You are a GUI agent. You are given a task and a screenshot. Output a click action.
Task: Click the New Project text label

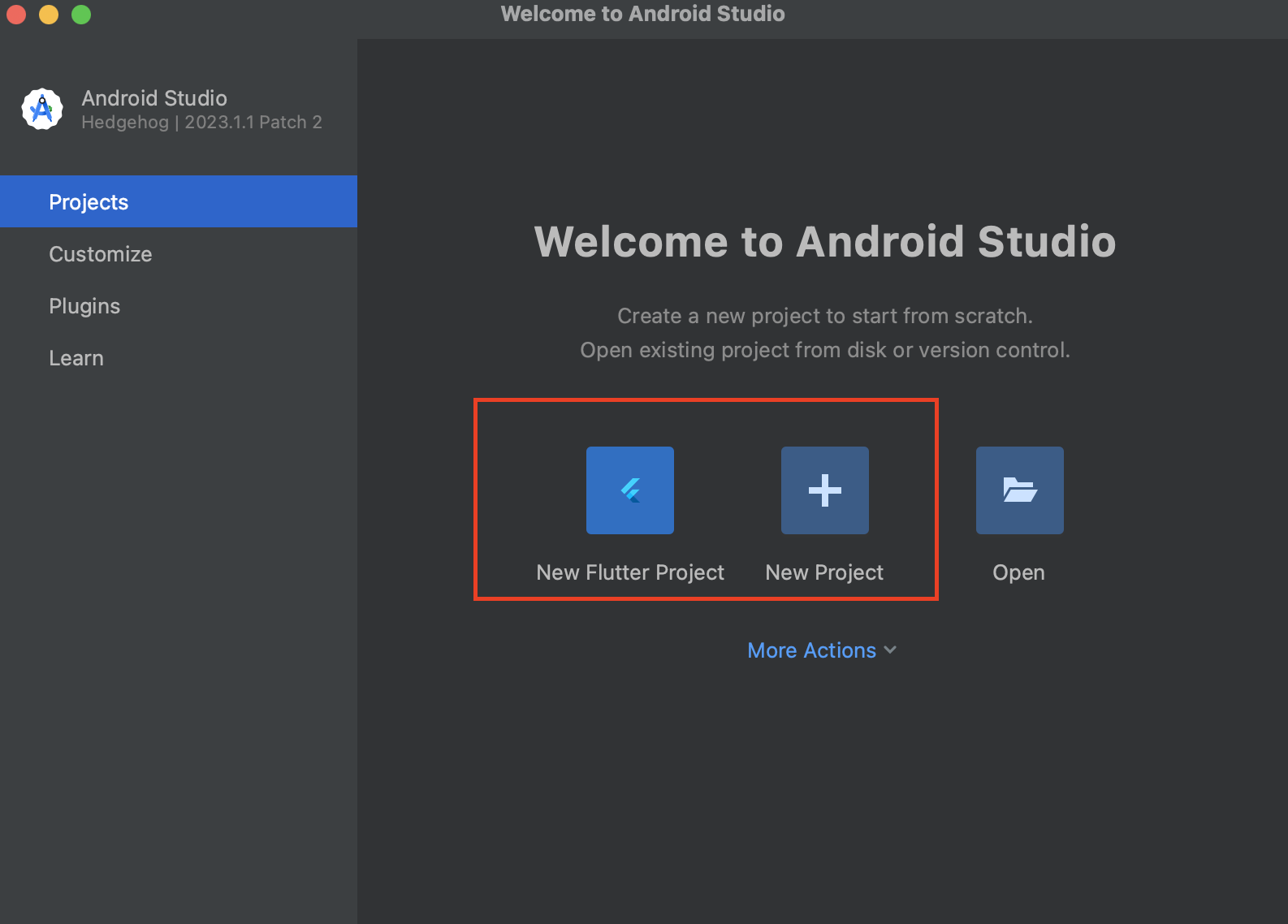click(824, 572)
